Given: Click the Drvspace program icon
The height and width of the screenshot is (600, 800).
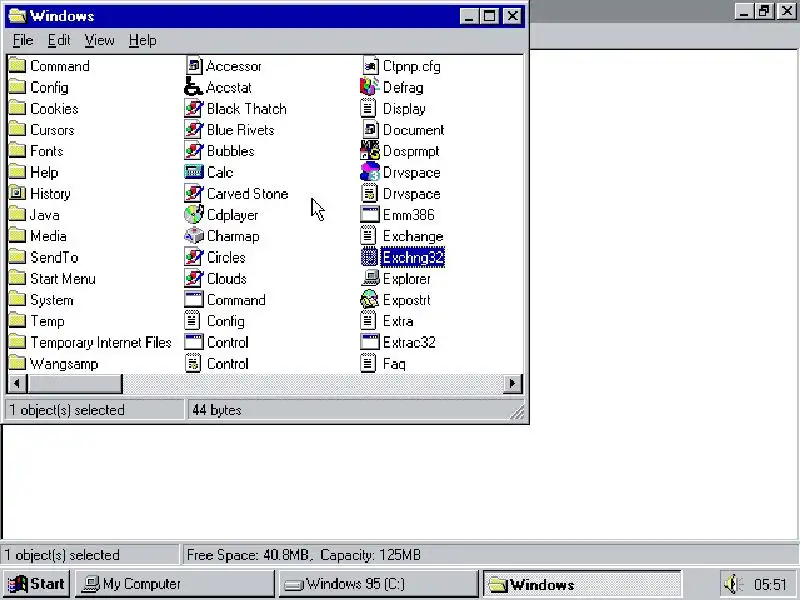Looking at the screenshot, I should coord(370,172).
